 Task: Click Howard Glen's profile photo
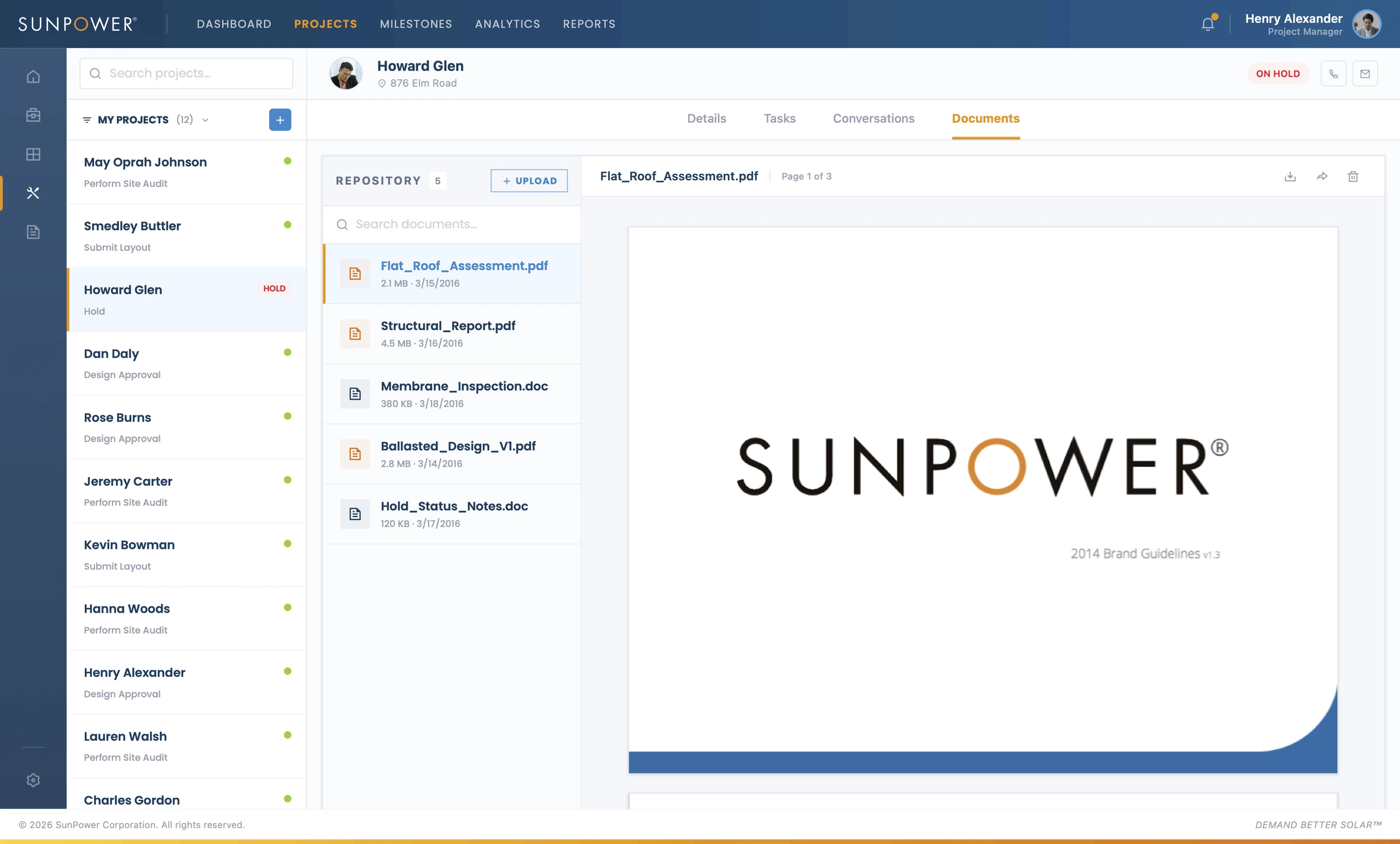click(346, 73)
